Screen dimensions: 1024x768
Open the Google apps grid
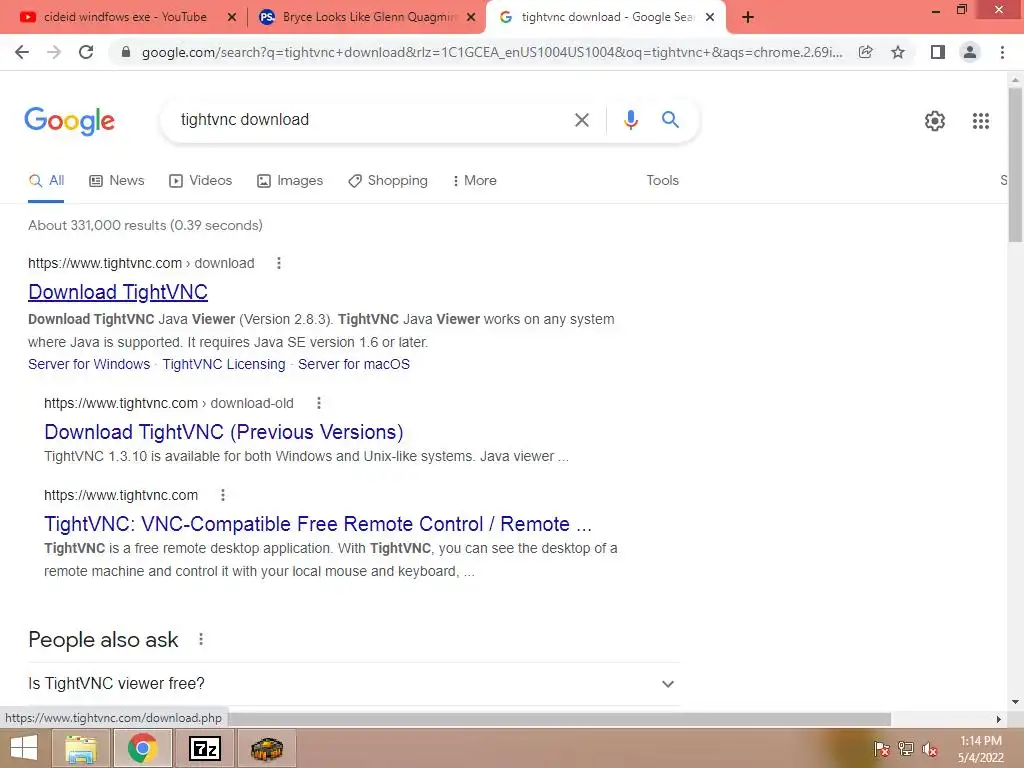[x=981, y=121]
